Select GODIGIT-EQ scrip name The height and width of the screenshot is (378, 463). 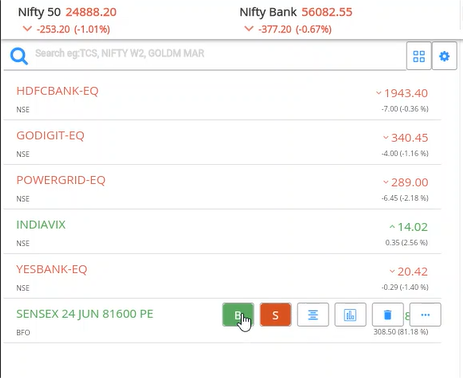[50, 135]
